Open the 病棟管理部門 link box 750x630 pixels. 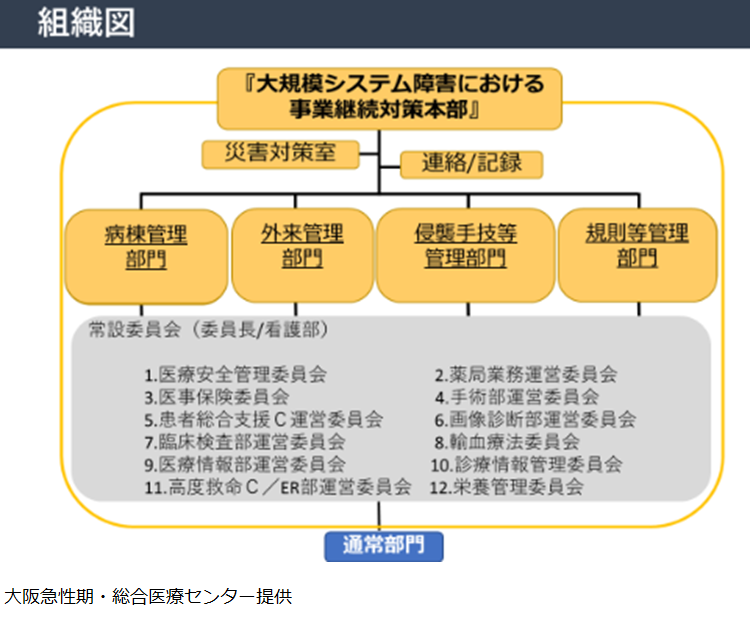point(145,247)
